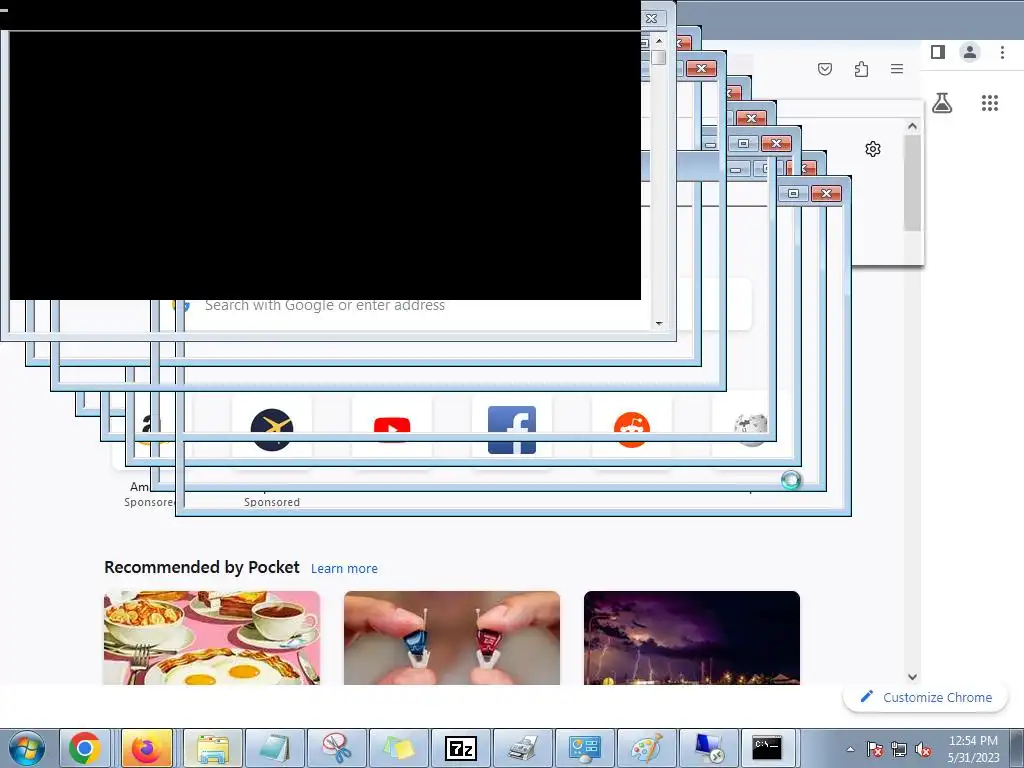Open Remote Desktop Connection taskbar icon

(x=709, y=748)
